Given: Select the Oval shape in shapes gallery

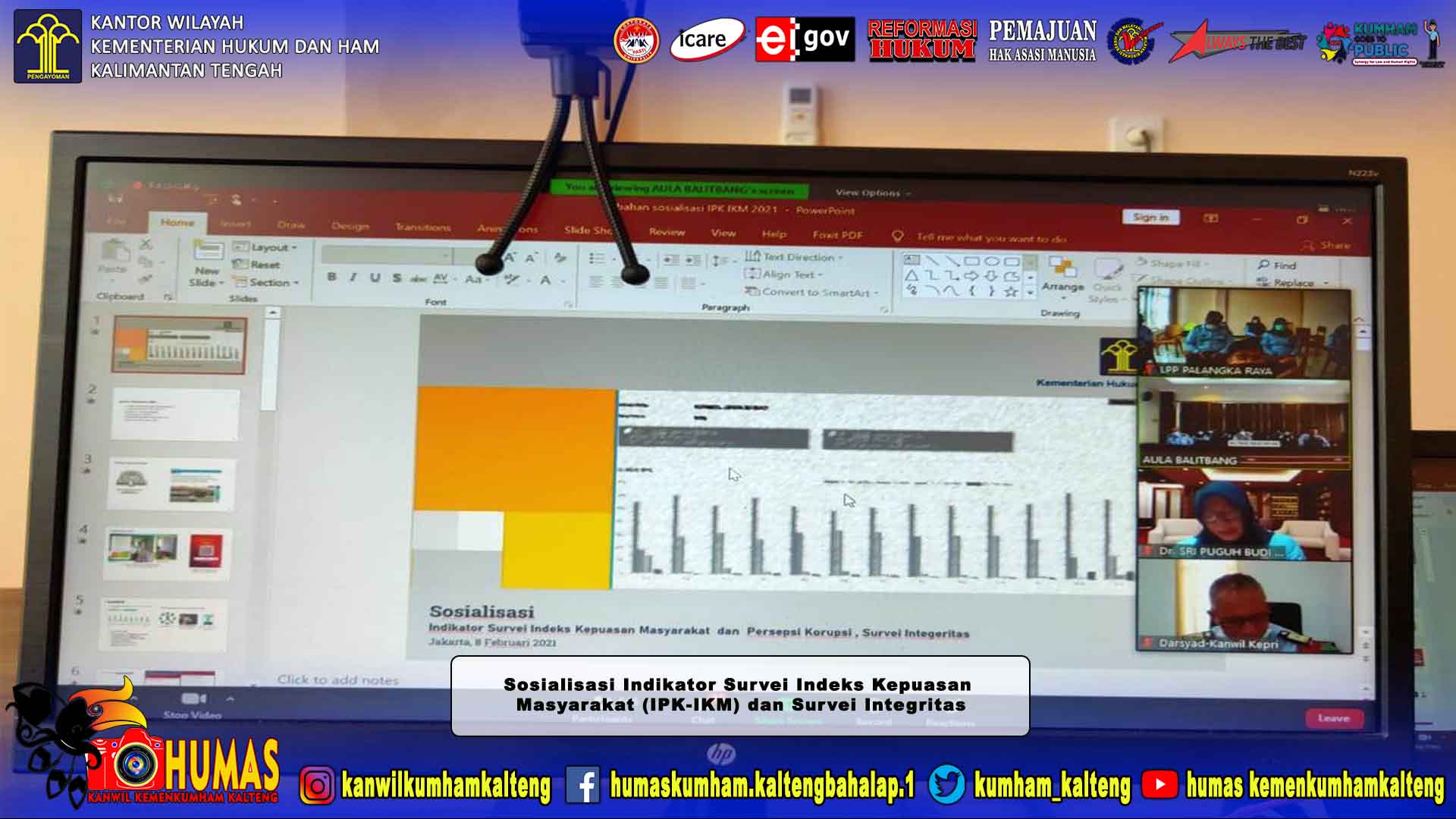Looking at the screenshot, I should (x=991, y=261).
